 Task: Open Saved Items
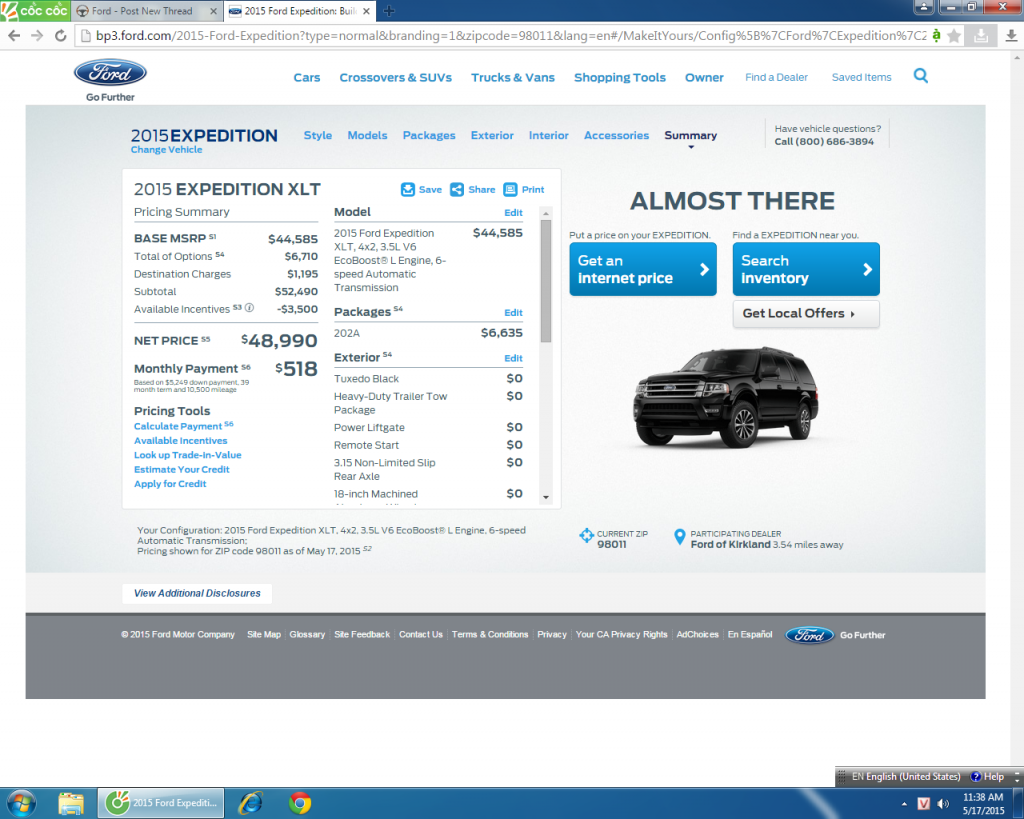pos(861,77)
